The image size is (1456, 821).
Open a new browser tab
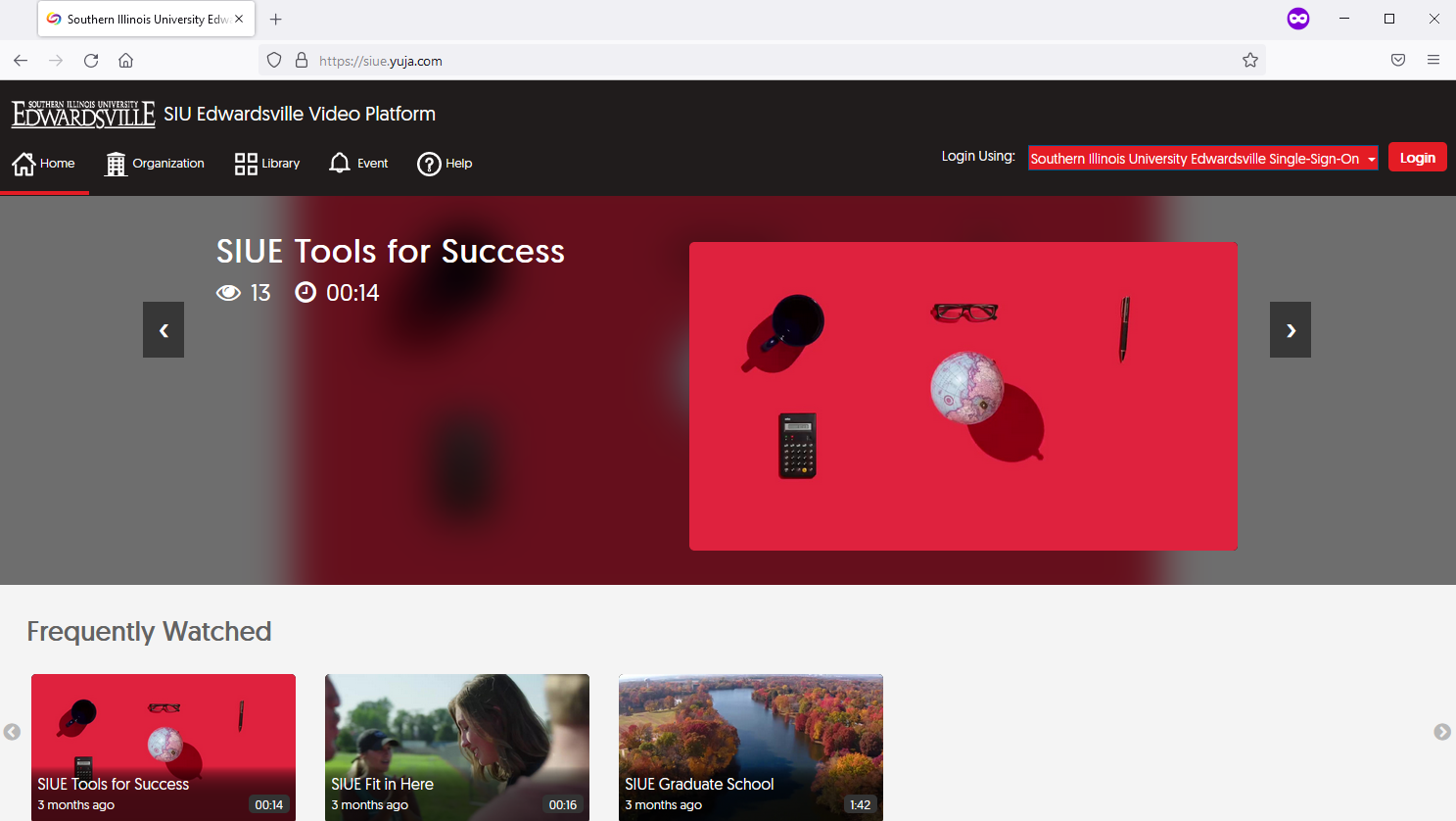coord(276,20)
